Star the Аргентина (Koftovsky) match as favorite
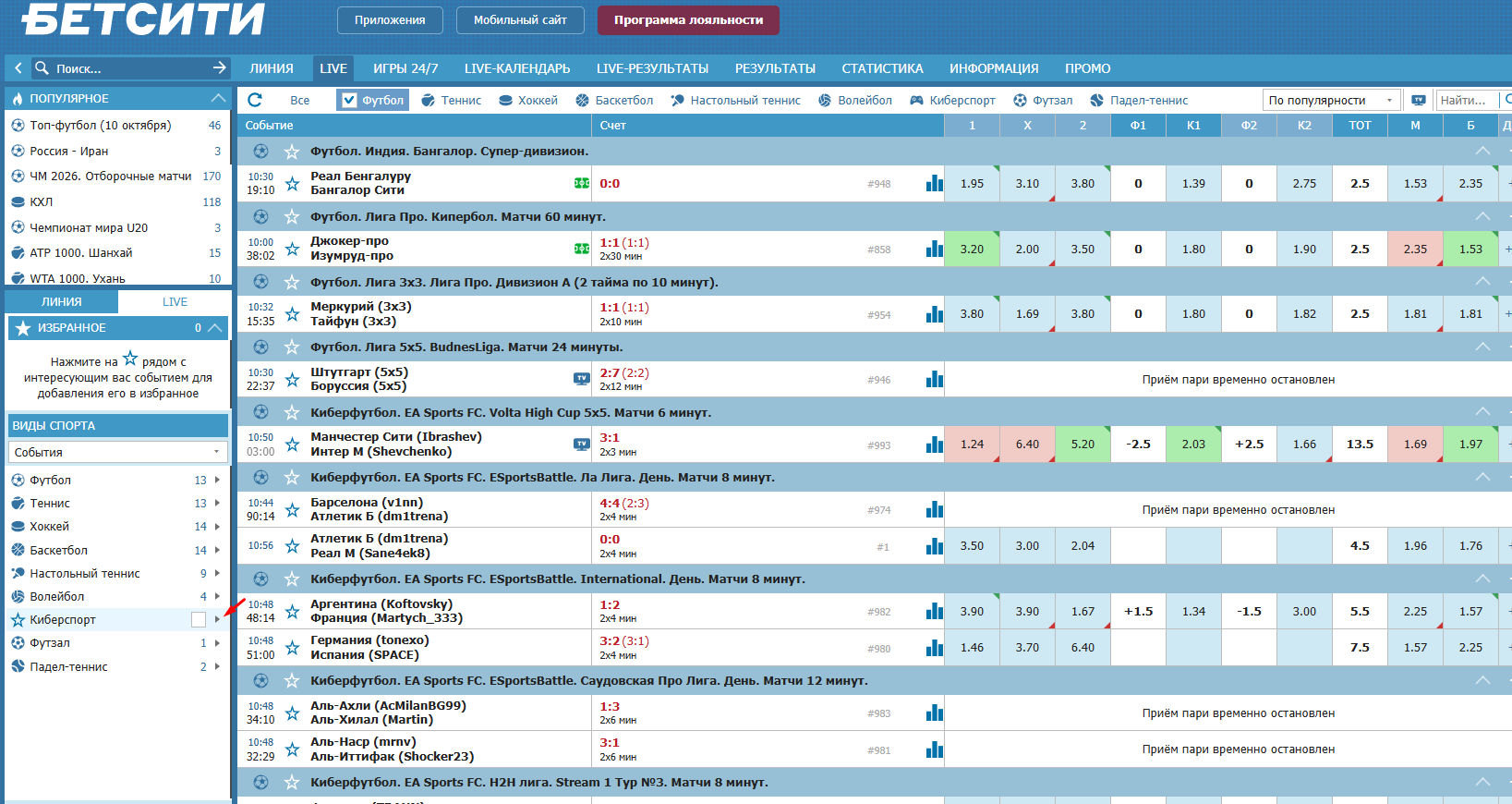 pos(292,612)
